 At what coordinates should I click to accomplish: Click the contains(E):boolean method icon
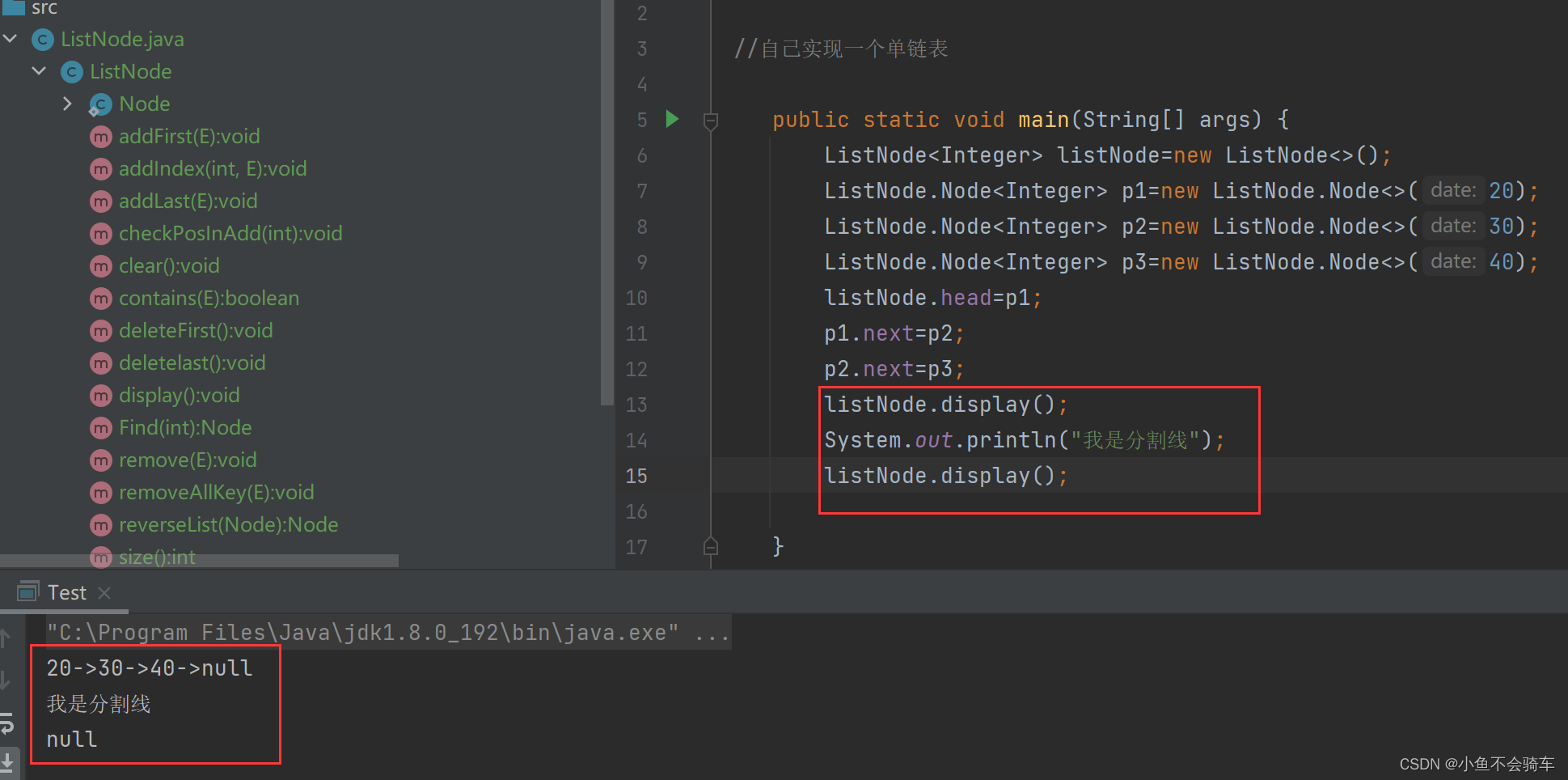click(100, 299)
